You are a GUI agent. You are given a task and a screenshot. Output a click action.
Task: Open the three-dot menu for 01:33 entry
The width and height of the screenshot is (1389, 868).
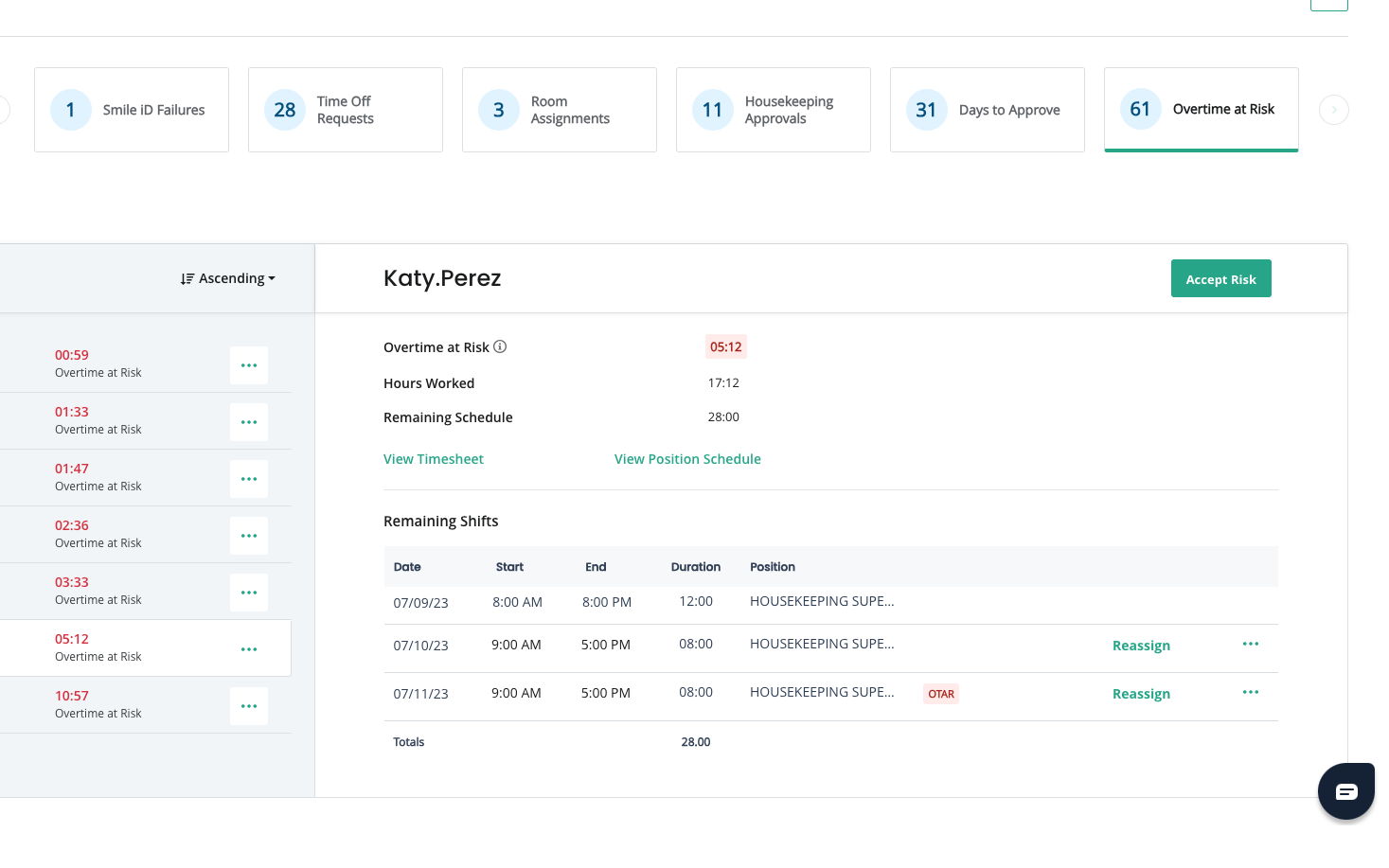coord(249,422)
